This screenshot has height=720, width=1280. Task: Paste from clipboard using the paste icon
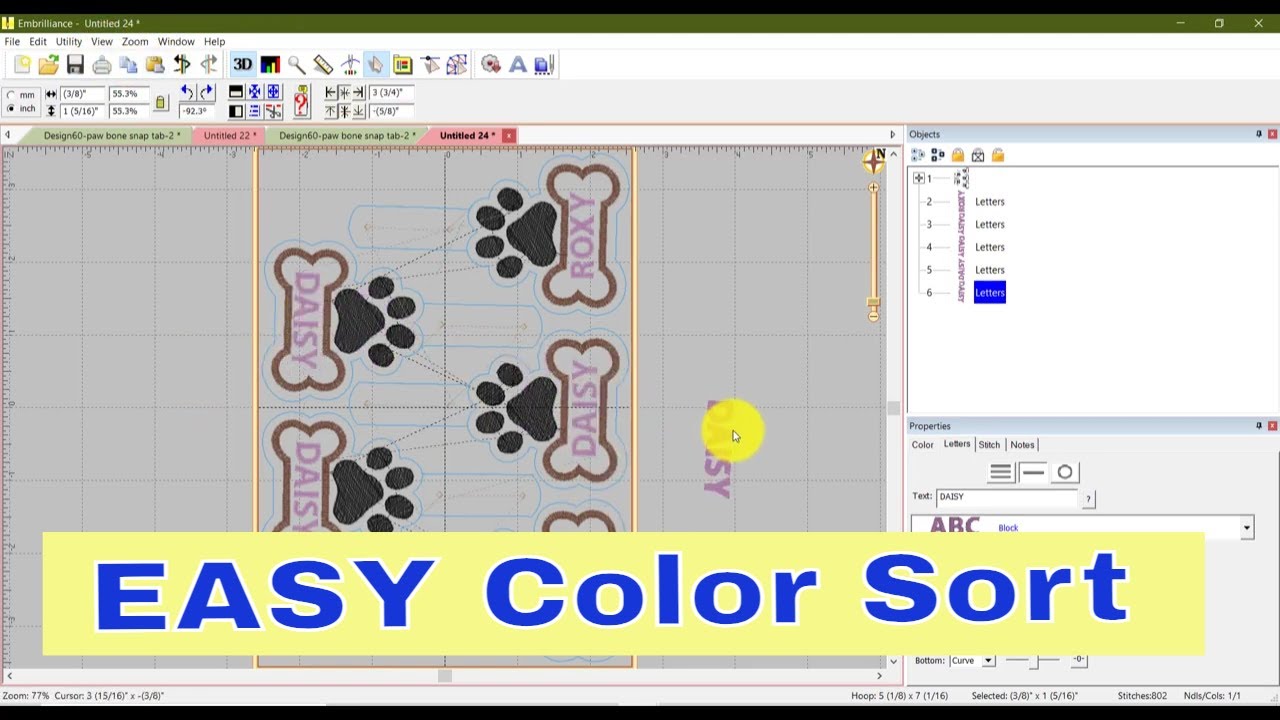tap(155, 65)
